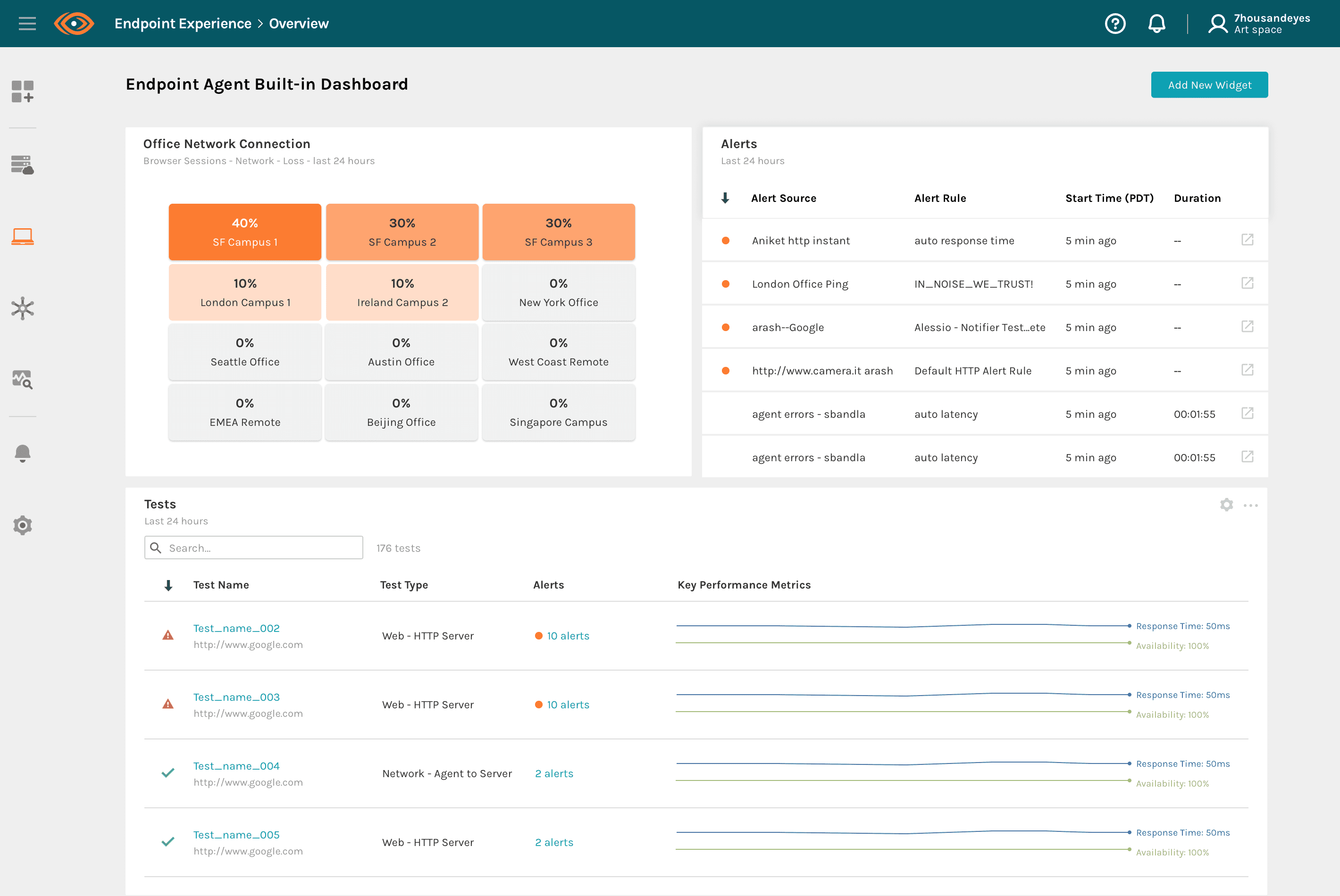Toggle the Alerts table sort arrow

pyautogui.click(x=725, y=198)
